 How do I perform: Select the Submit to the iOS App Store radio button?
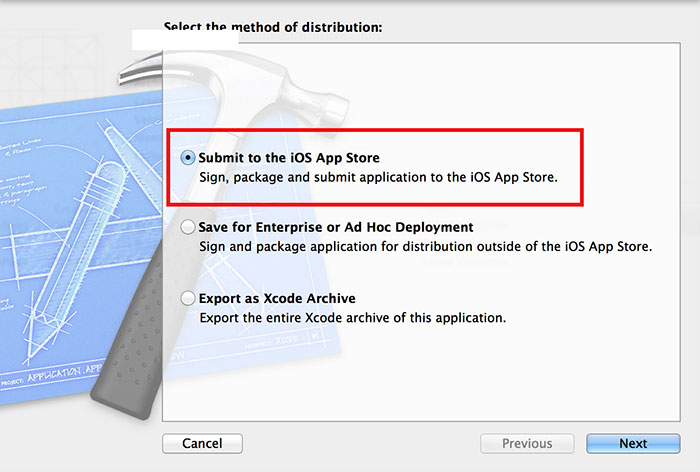click(188, 158)
